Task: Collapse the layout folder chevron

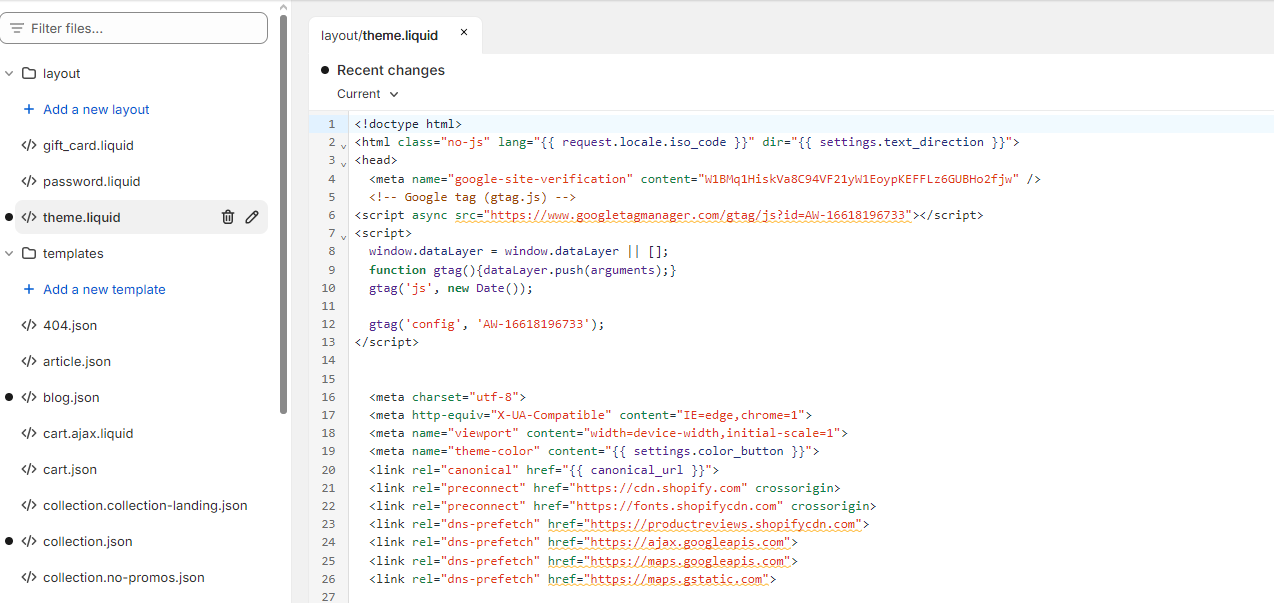Action: [x=9, y=73]
